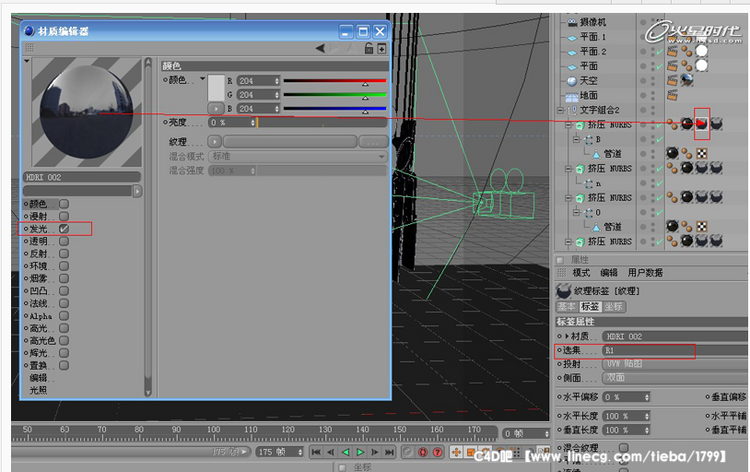Play animation forward with green right arrow
Screen dimensions: 750x472
tap(360, 451)
